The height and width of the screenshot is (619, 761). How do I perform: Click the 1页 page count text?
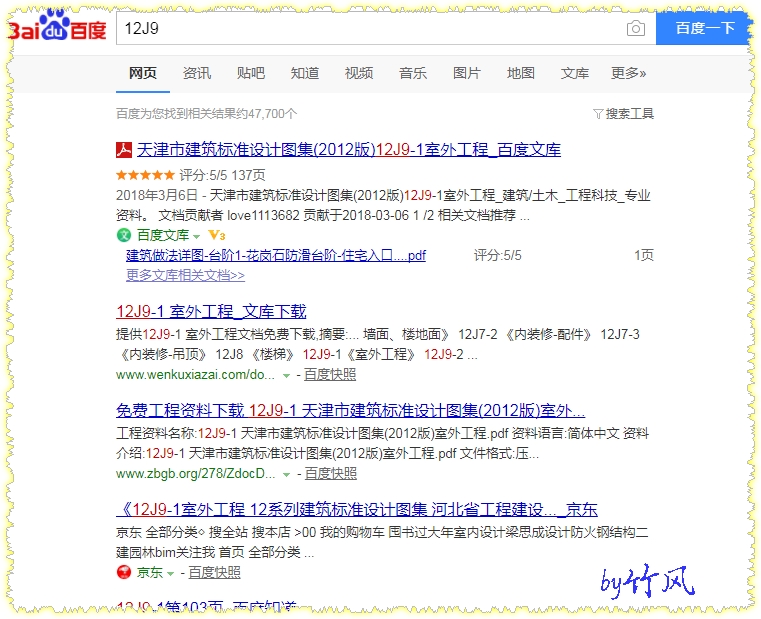[644, 255]
